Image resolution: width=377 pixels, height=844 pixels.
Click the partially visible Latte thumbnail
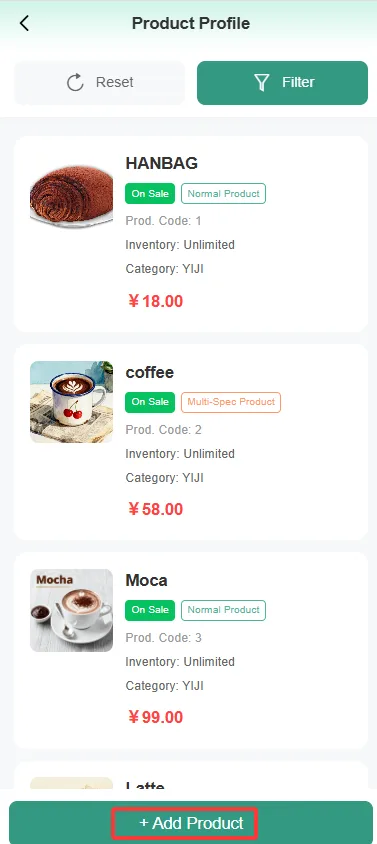pyautogui.click(x=72, y=784)
